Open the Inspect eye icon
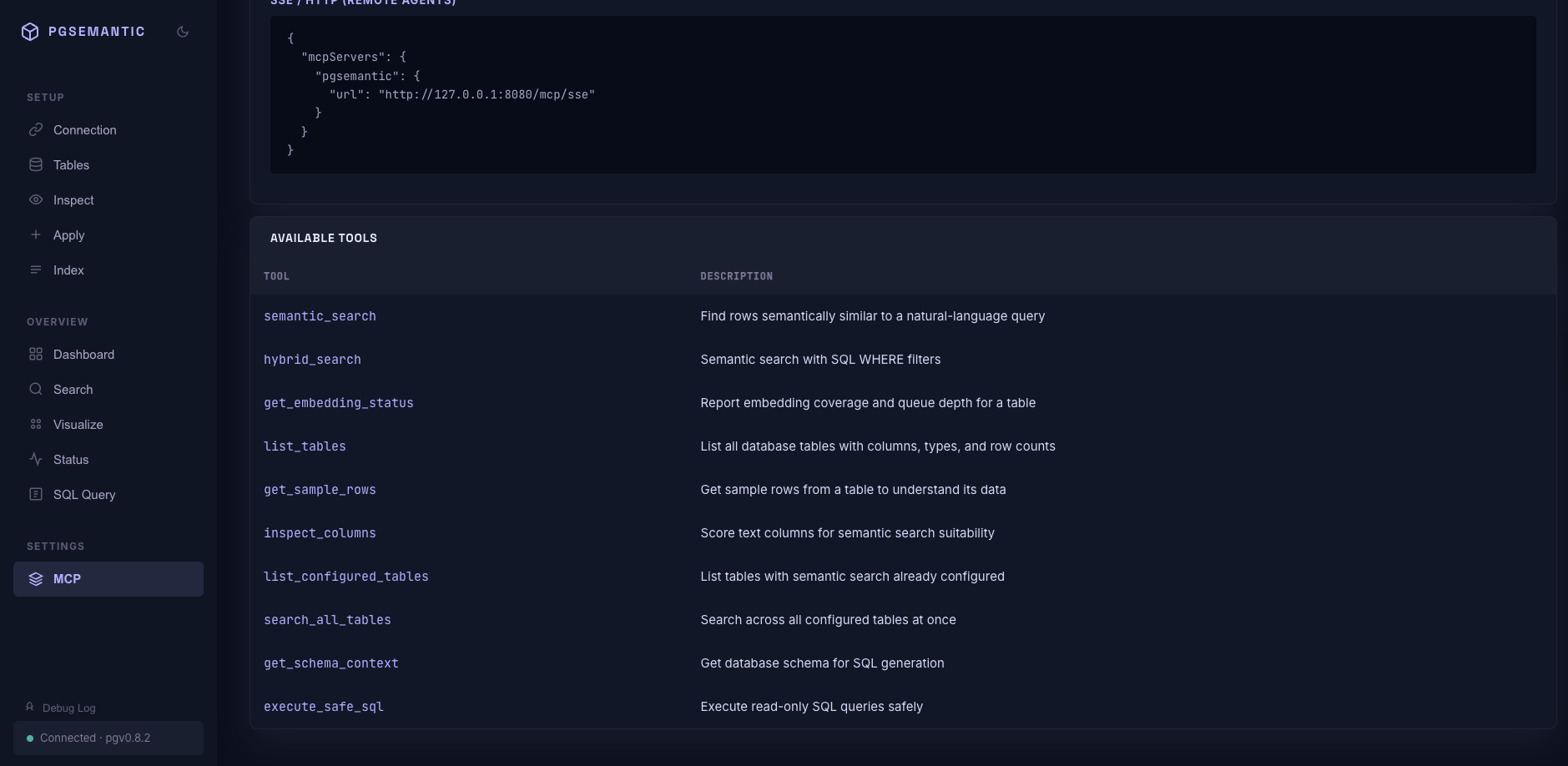The image size is (1568, 766). click(36, 199)
